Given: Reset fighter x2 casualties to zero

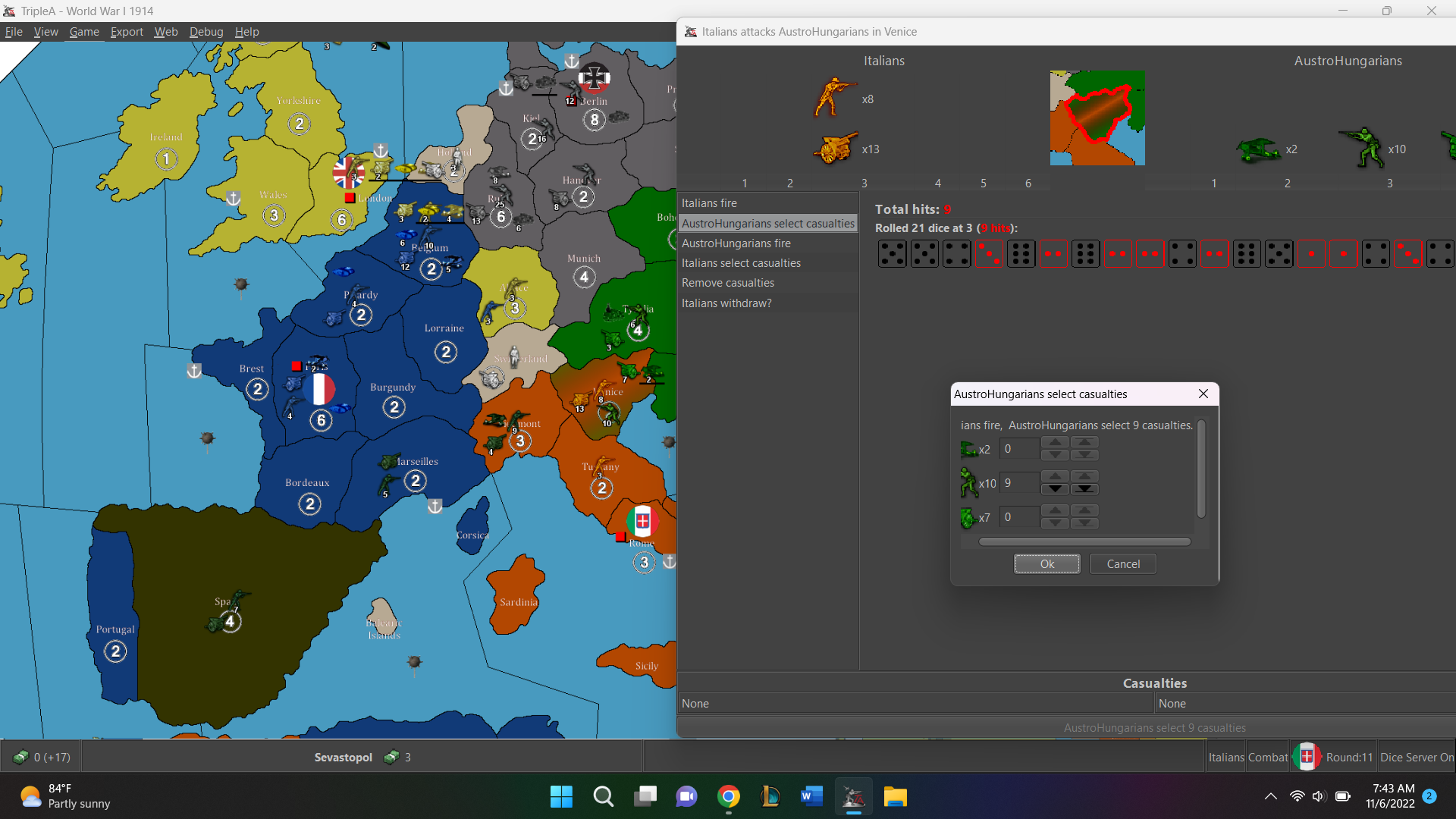Looking at the screenshot, I should 1084,454.
